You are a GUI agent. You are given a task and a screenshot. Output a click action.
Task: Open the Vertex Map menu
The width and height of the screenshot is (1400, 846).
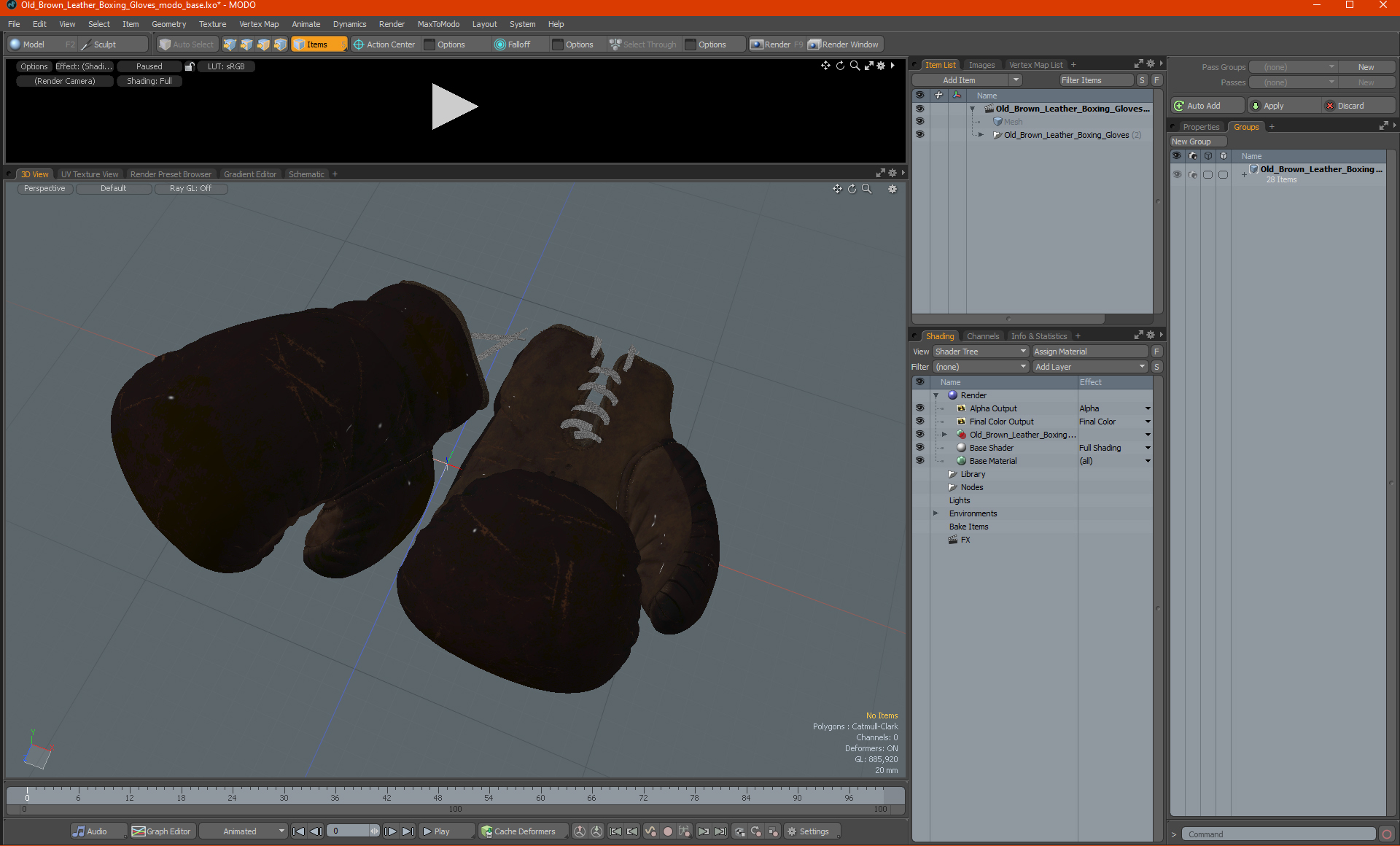coord(259,24)
